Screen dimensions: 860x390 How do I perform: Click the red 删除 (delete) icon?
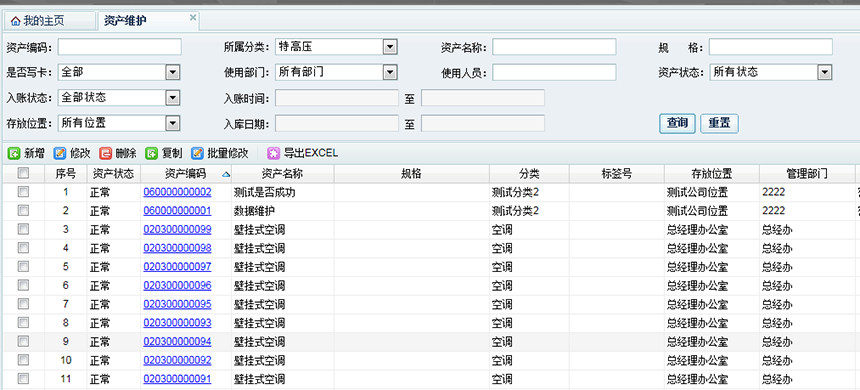[105, 153]
